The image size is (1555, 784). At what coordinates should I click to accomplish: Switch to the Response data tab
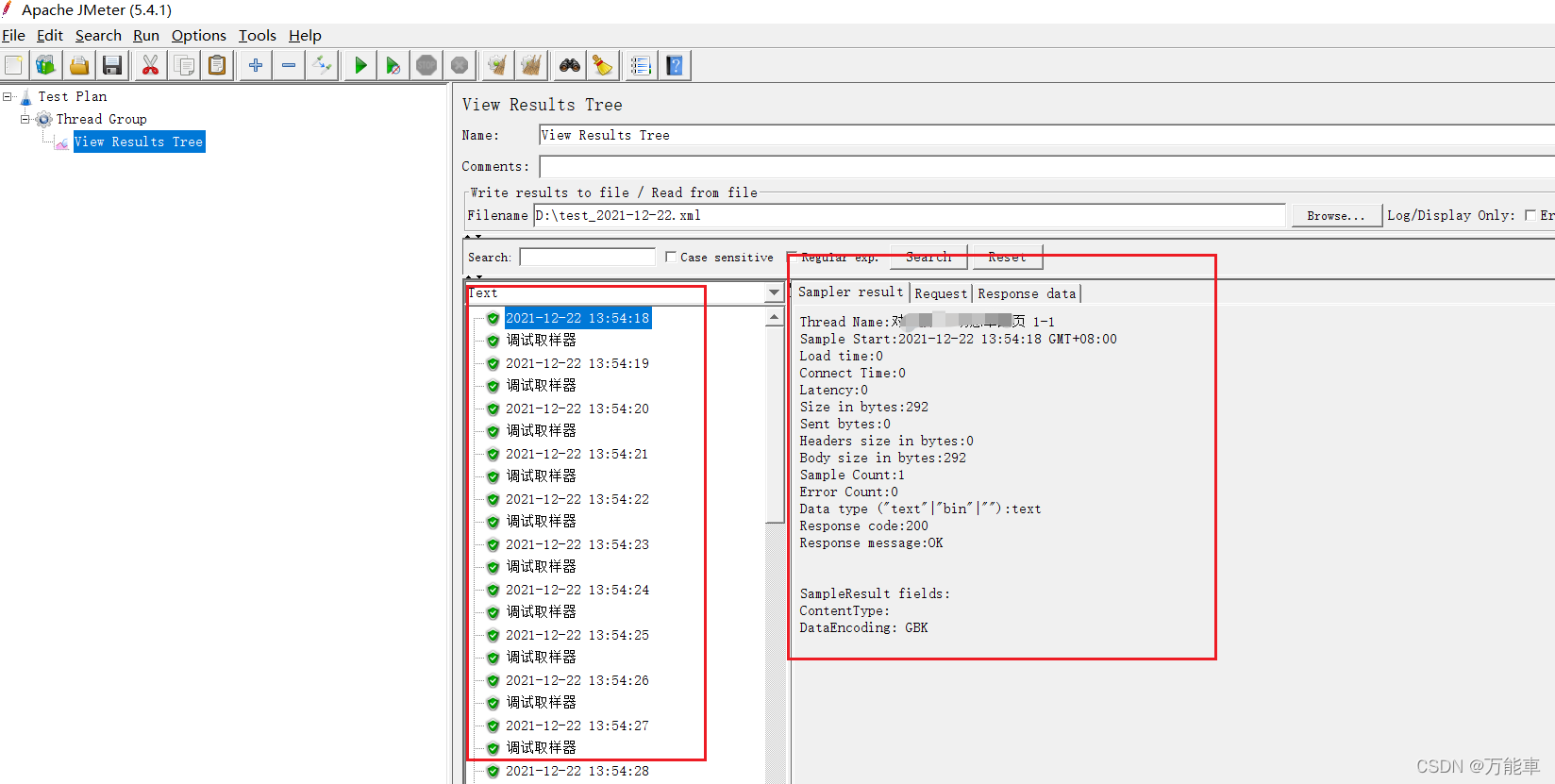pyautogui.click(x=1027, y=293)
